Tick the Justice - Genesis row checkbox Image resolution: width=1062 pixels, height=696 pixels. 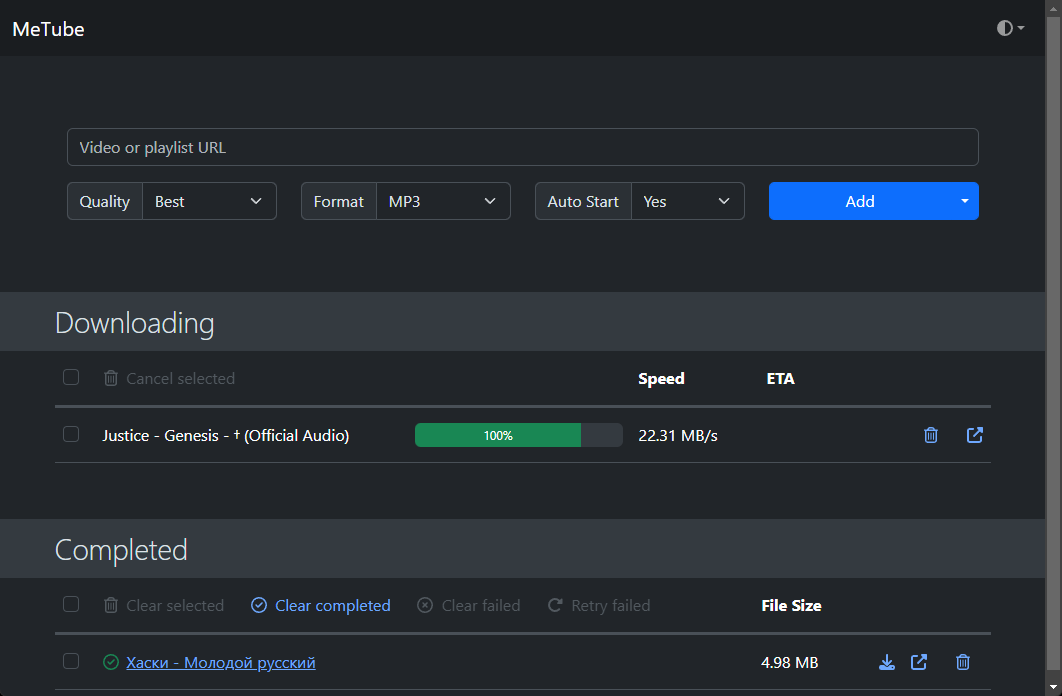[x=71, y=434]
